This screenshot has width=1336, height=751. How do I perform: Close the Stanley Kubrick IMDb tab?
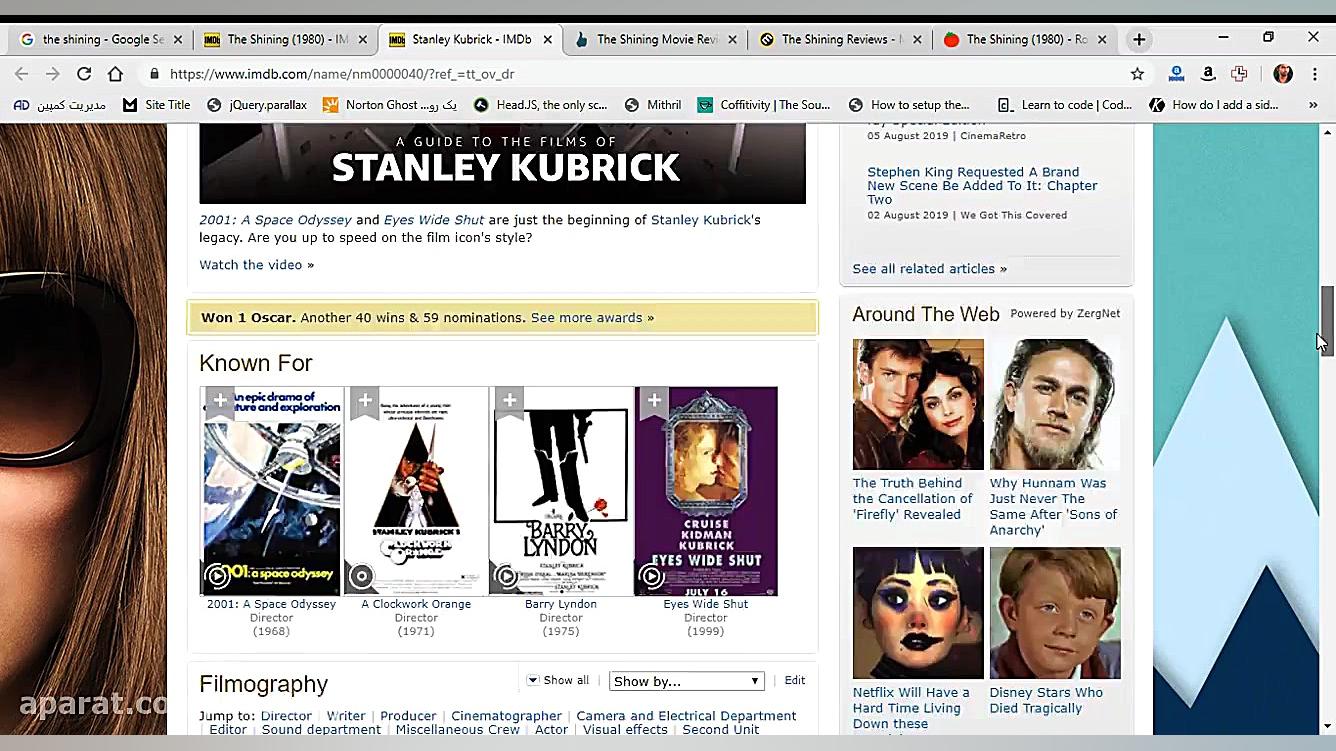tap(547, 40)
